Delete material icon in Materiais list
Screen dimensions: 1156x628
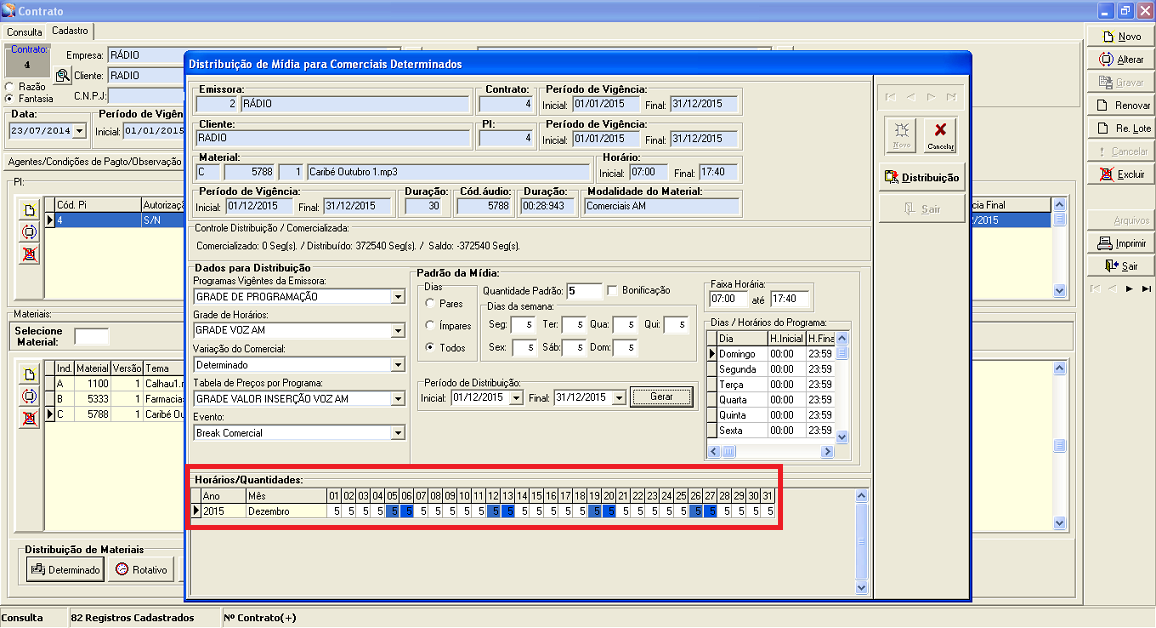(x=30, y=416)
